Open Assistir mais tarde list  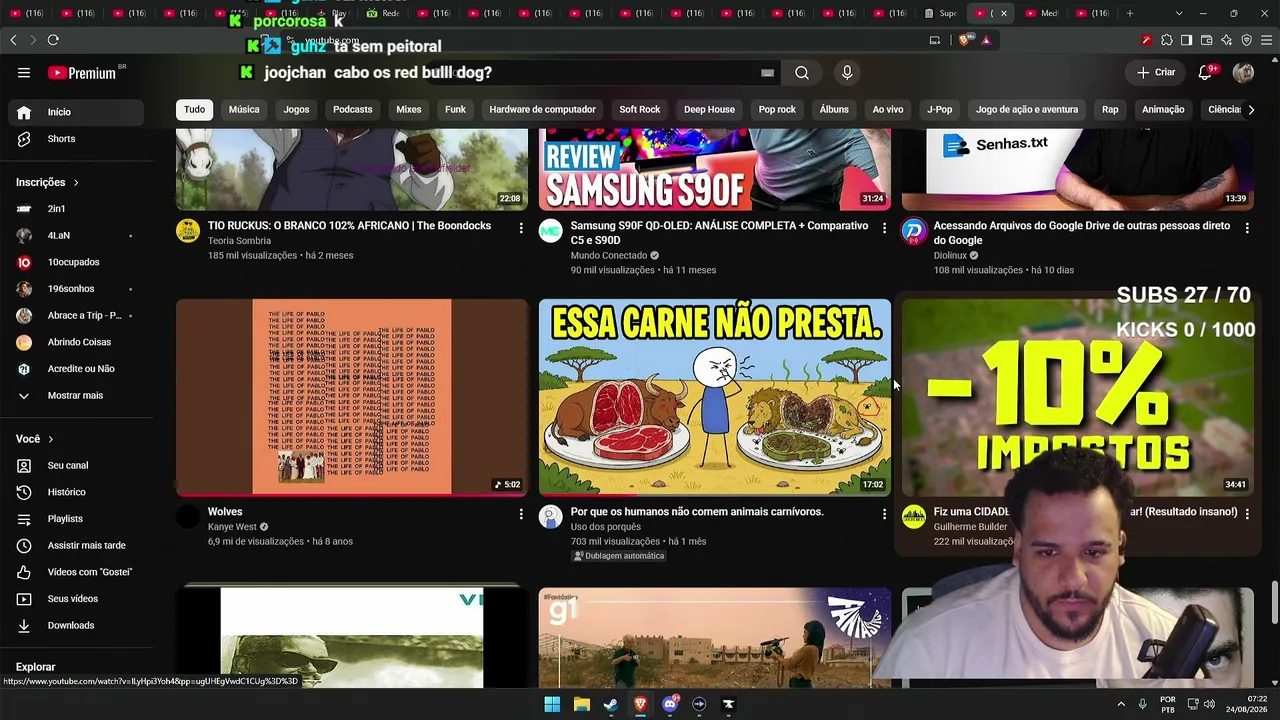tap(75, 545)
